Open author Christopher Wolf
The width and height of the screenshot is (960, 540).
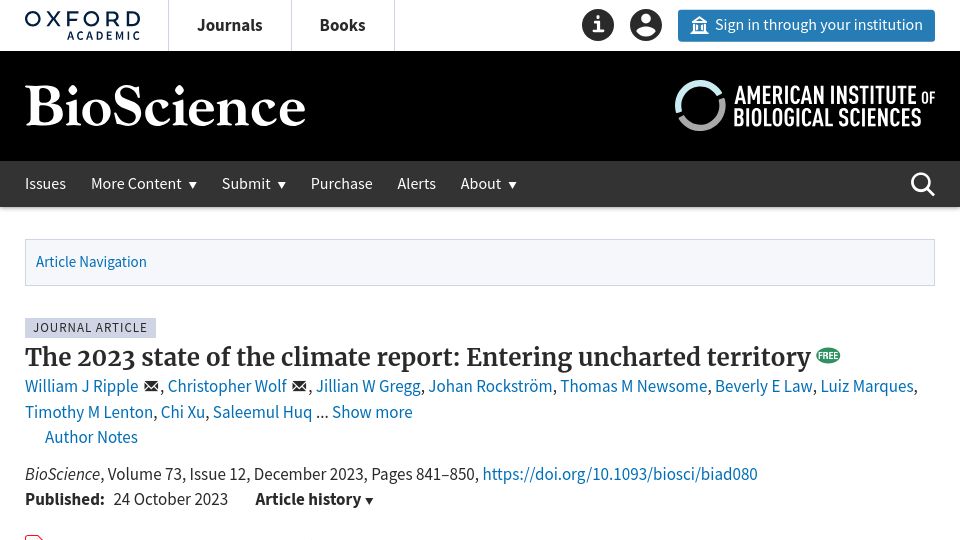point(227,386)
